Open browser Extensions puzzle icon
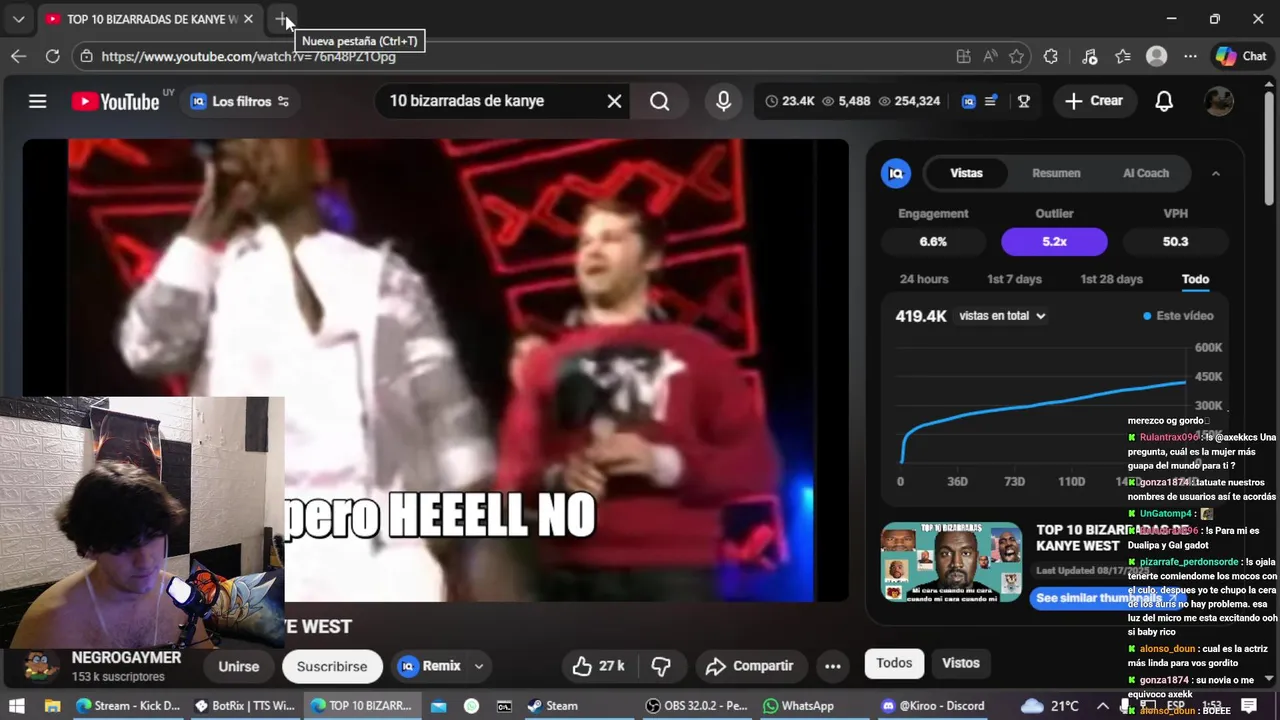The image size is (1280, 720). tap(1050, 56)
